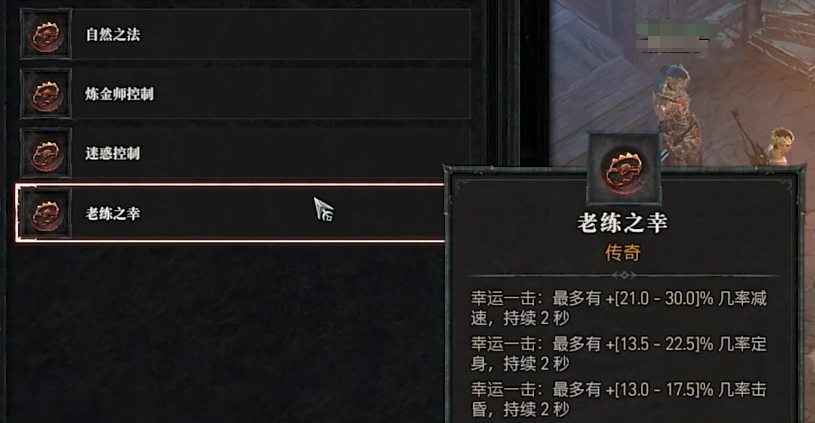
Task: Click the 老练之幸 aspect icon in the list
Action: tap(46, 213)
